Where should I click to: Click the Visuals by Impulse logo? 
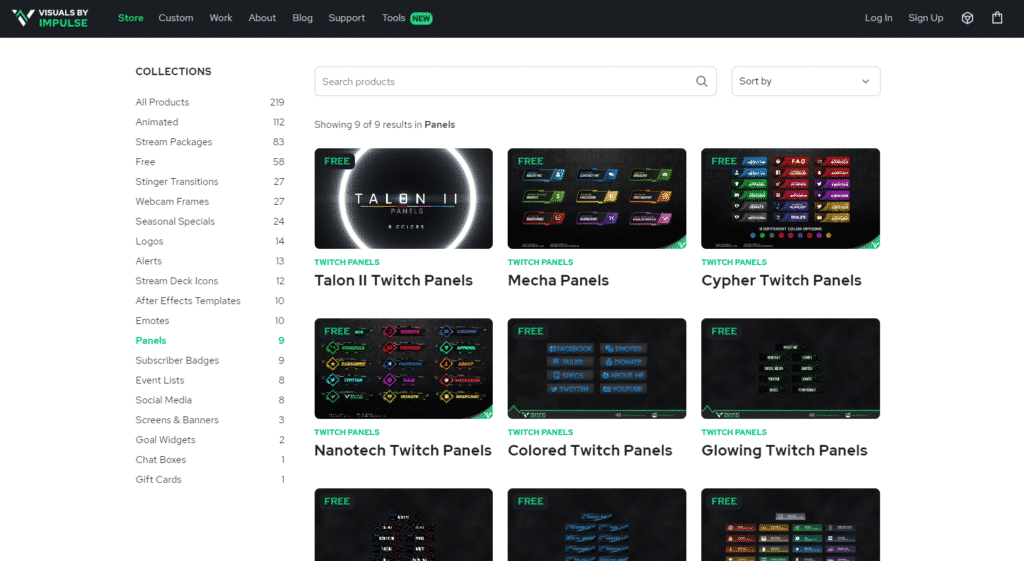pos(50,18)
